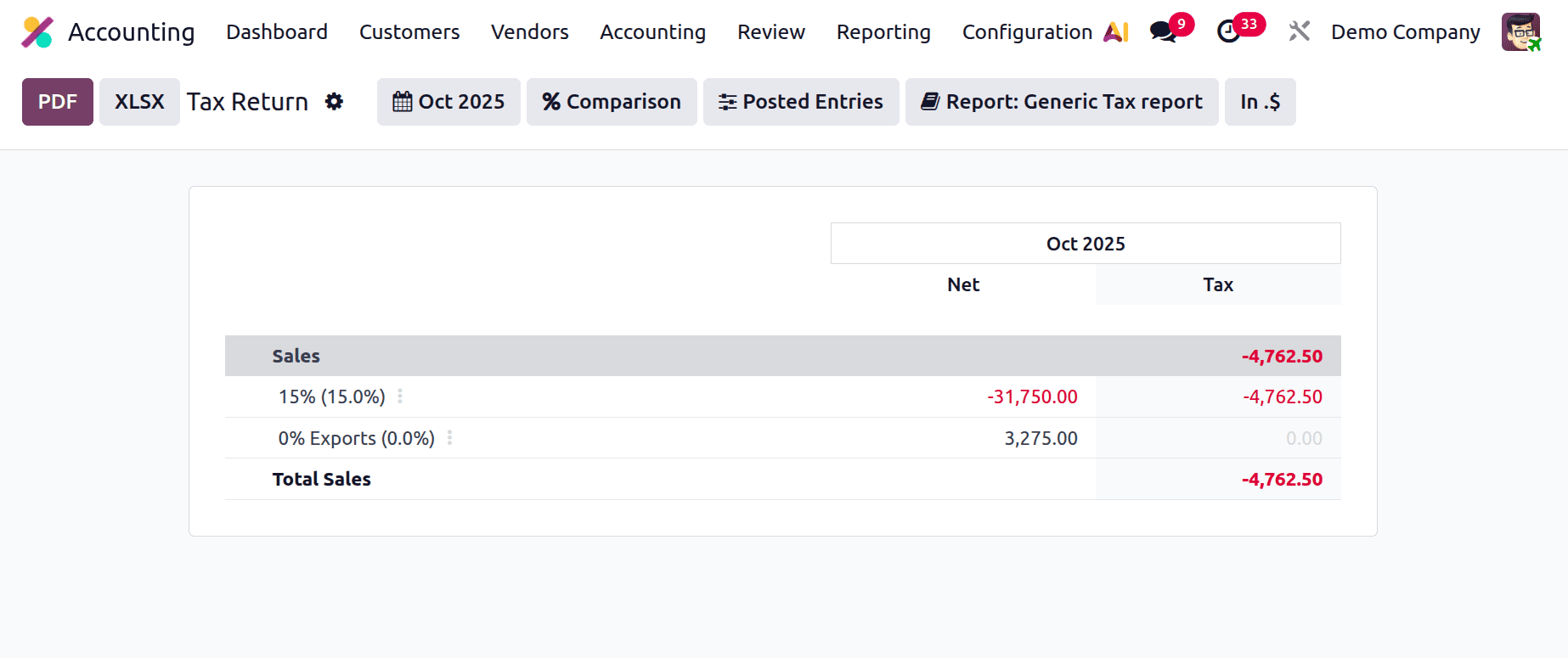Open the In .$ rounding dropdown

tap(1261, 102)
